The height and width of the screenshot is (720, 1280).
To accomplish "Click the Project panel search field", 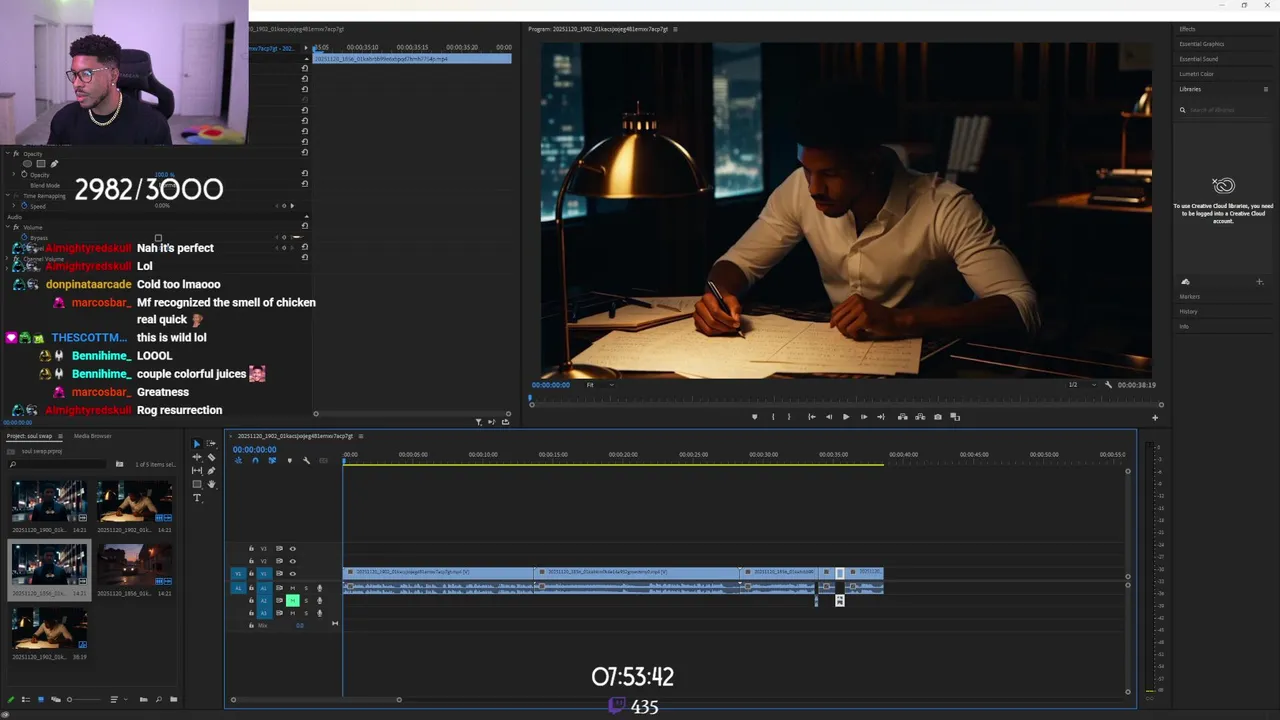I will pyautogui.click(x=57, y=464).
